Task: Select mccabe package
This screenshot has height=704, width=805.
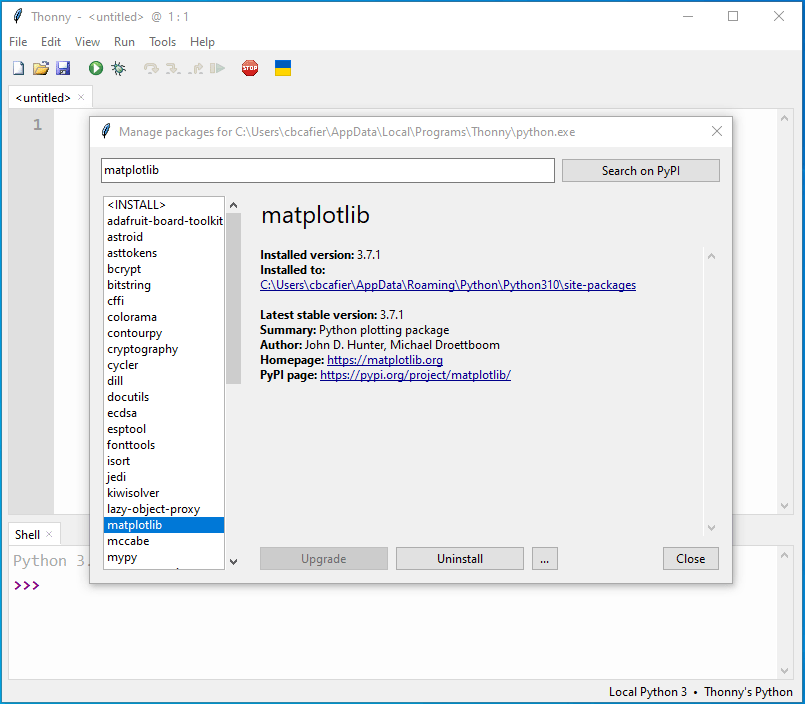Action: (164, 541)
